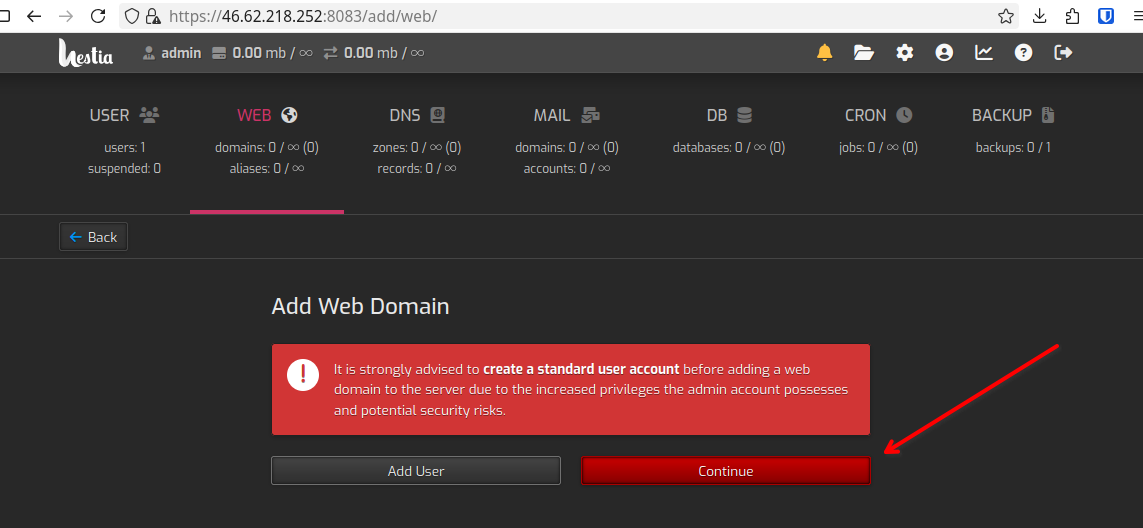1143x528 pixels.
Task: Bookmark this page with the star icon
Action: (x=1006, y=16)
